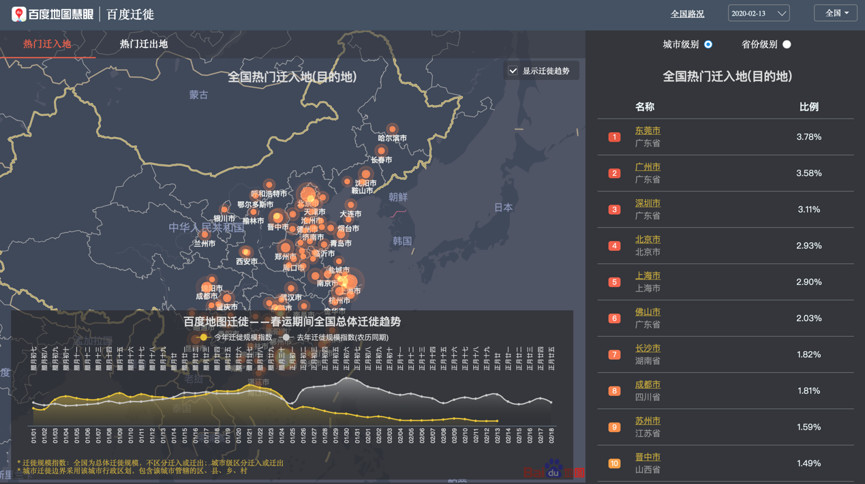This screenshot has height=484, width=865.
Task: Open 晋中市 link in ranking
Action: click(648, 457)
